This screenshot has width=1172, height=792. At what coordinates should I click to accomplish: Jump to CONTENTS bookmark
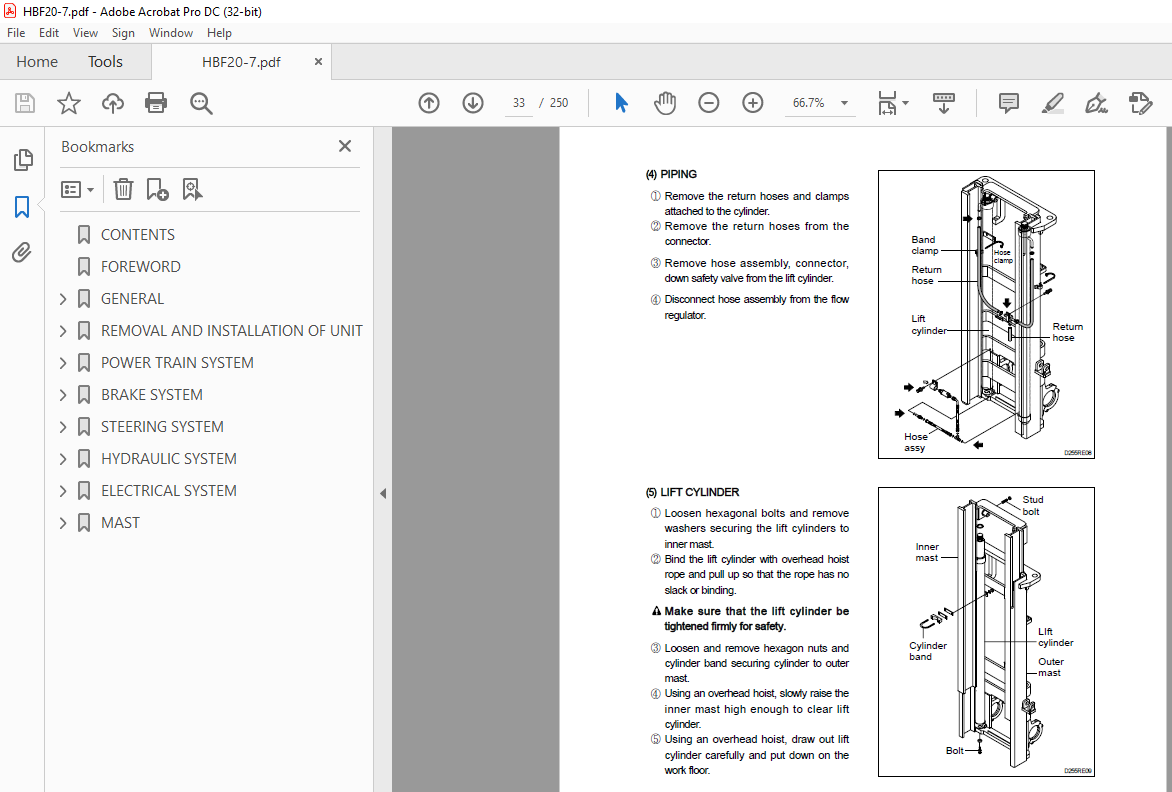[x=138, y=235]
